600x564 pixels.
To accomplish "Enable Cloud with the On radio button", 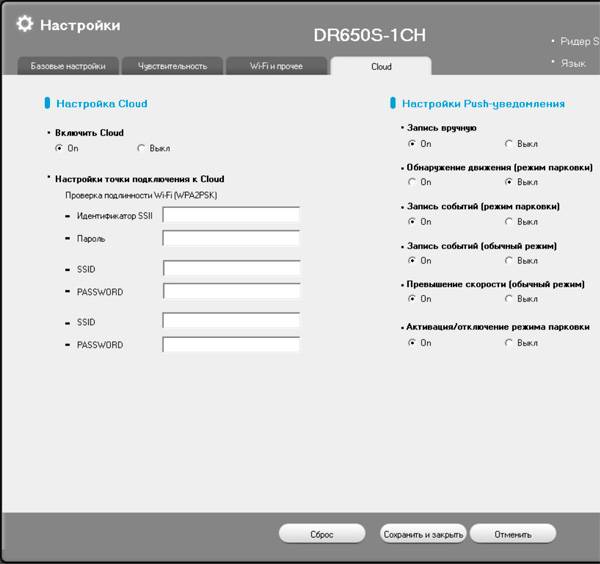I will [59, 148].
